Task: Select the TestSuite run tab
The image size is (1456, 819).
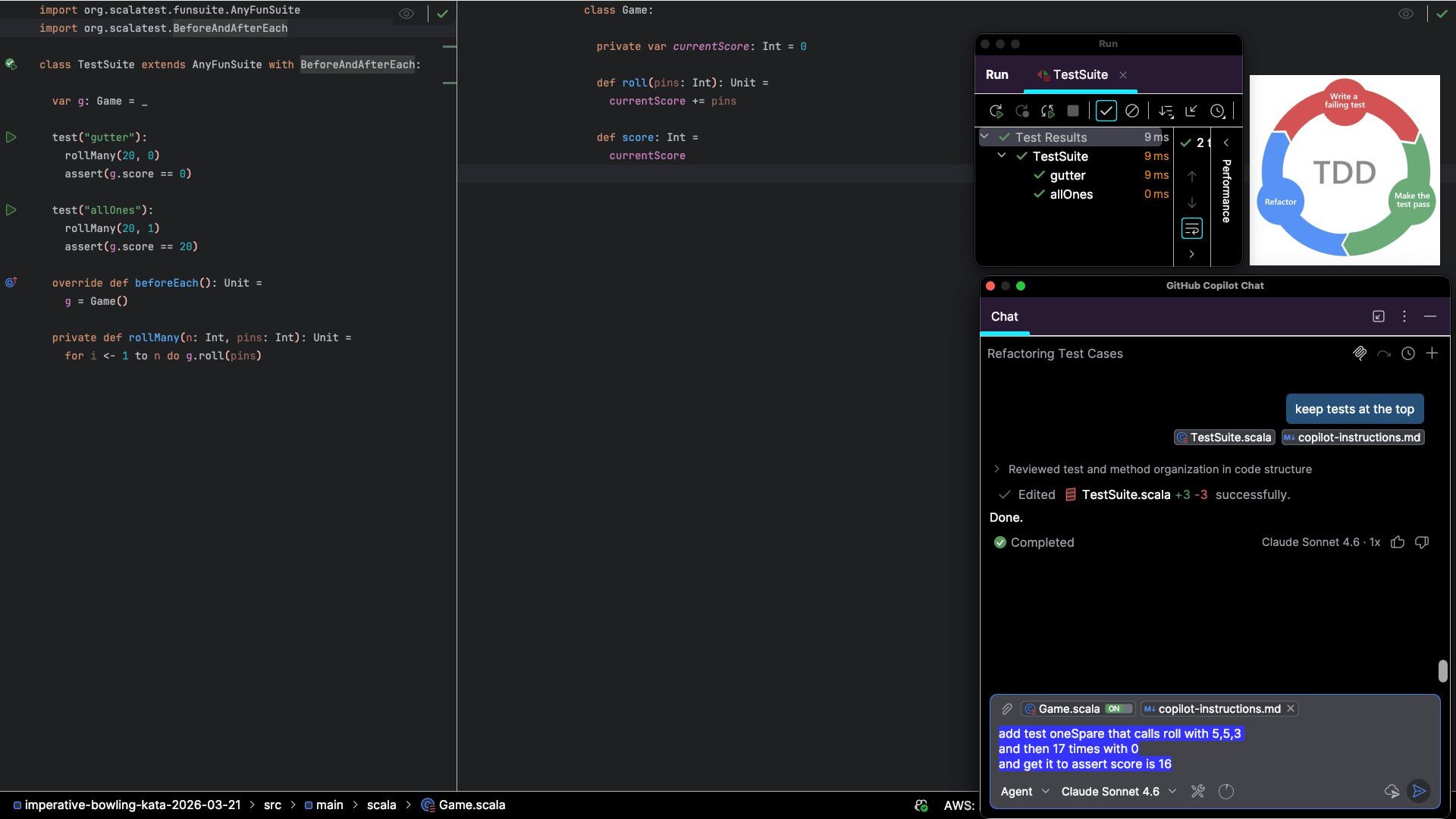Action: click(1080, 74)
